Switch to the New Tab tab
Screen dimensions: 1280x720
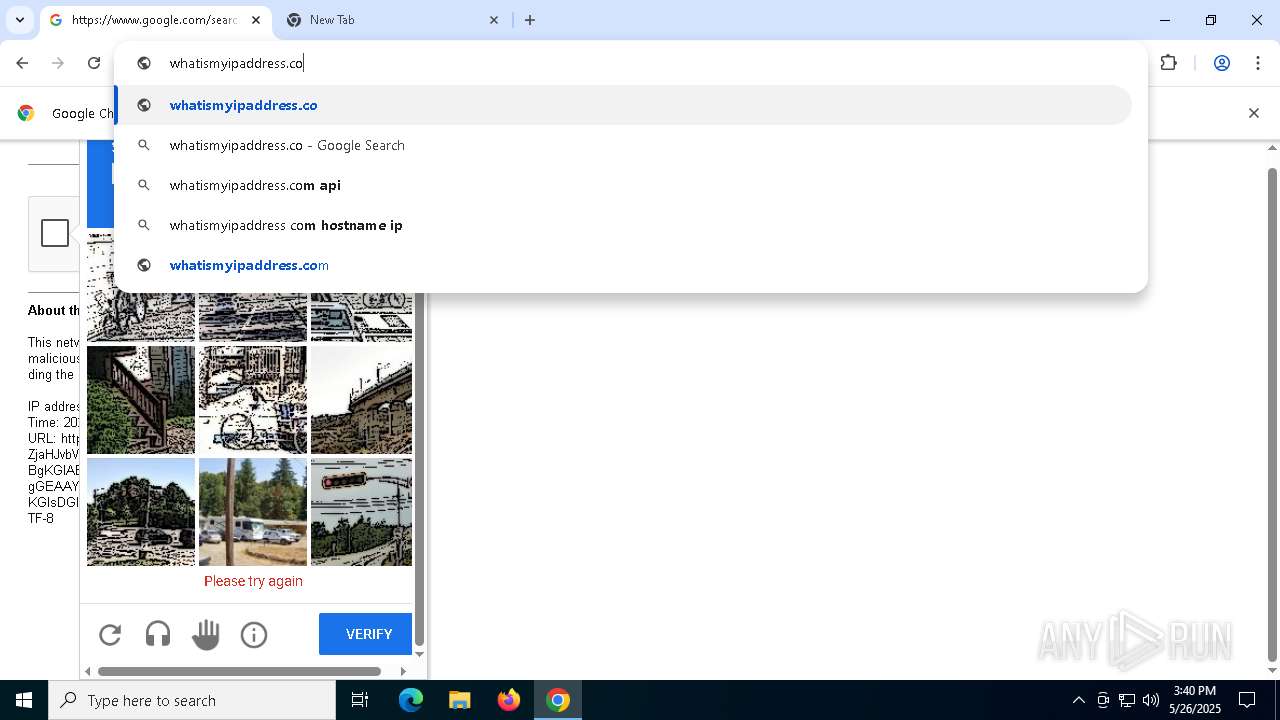coord(393,20)
